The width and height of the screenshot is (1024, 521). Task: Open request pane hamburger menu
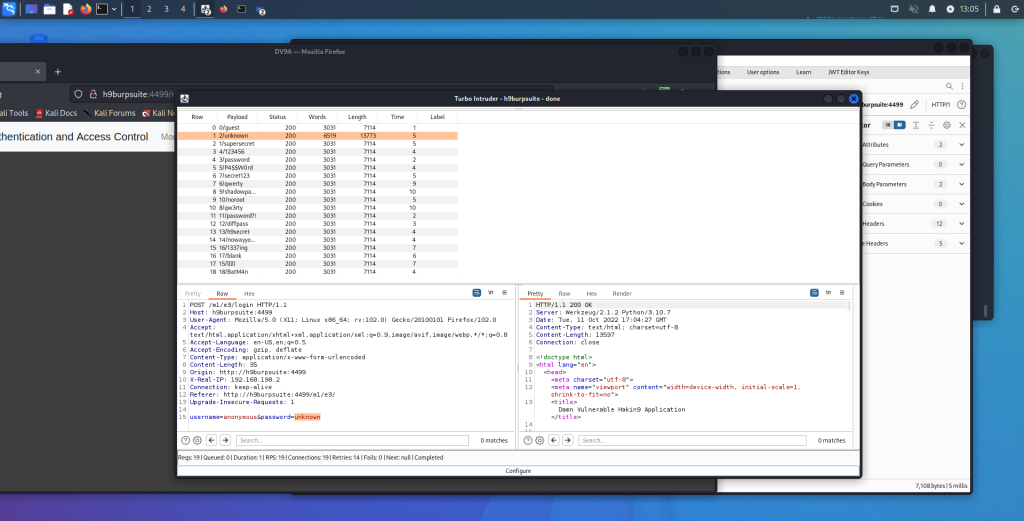click(x=505, y=293)
